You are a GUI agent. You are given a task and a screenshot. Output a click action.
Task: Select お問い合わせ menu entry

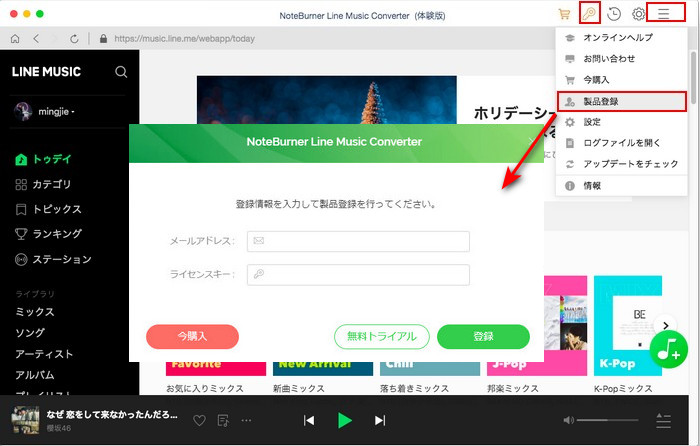pyautogui.click(x=621, y=58)
